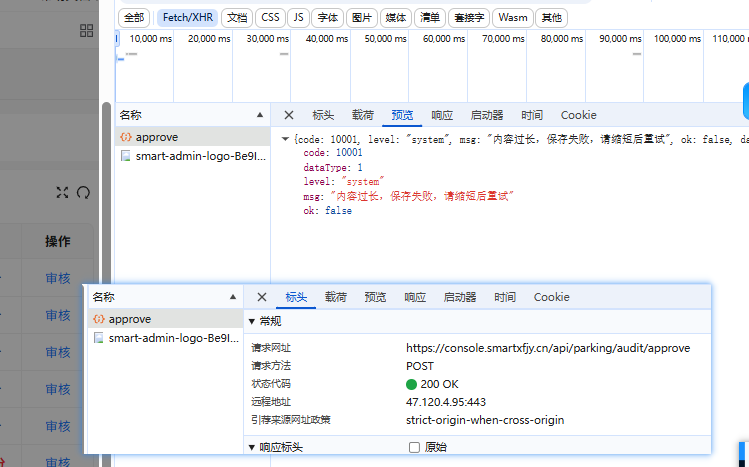This screenshot has width=749, height=467.
Task: Click the strict-origin-when-cross-origin policy value
Action: (485, 420)
